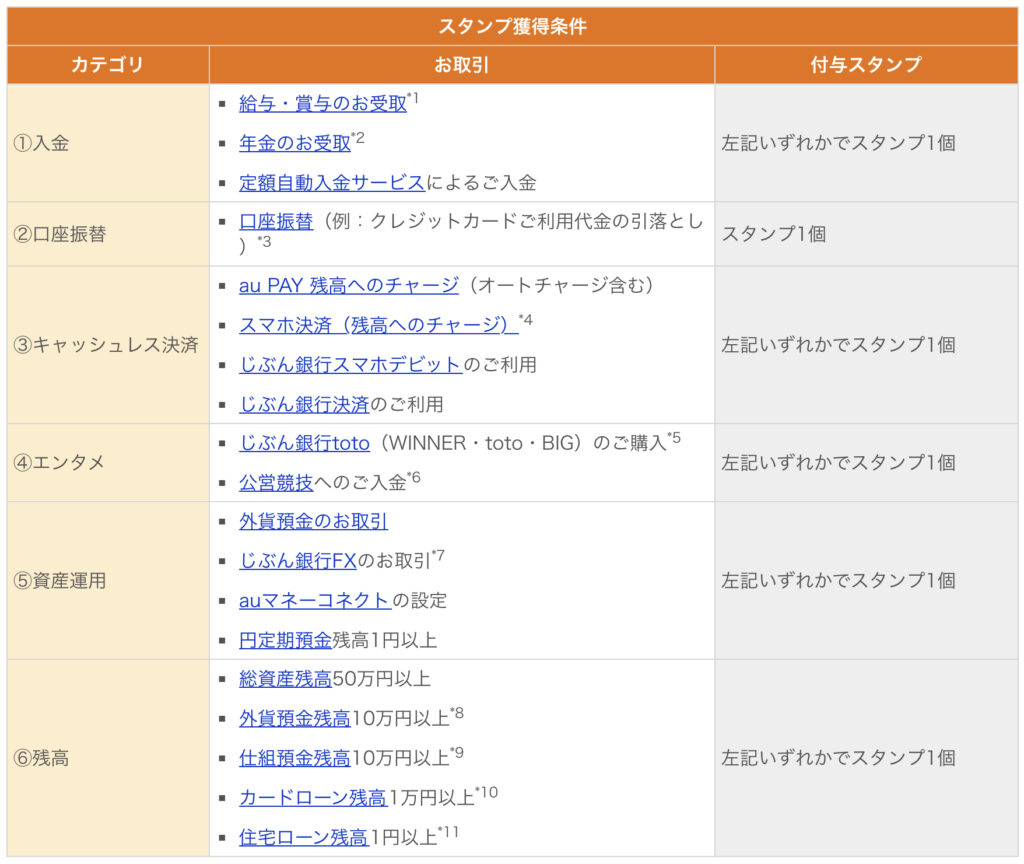Click 左記いずれかでスタンプ1個 in the 残高 row
This screenshot has height=864, width=1024.
pyautogui.click(x=839, y=758)
